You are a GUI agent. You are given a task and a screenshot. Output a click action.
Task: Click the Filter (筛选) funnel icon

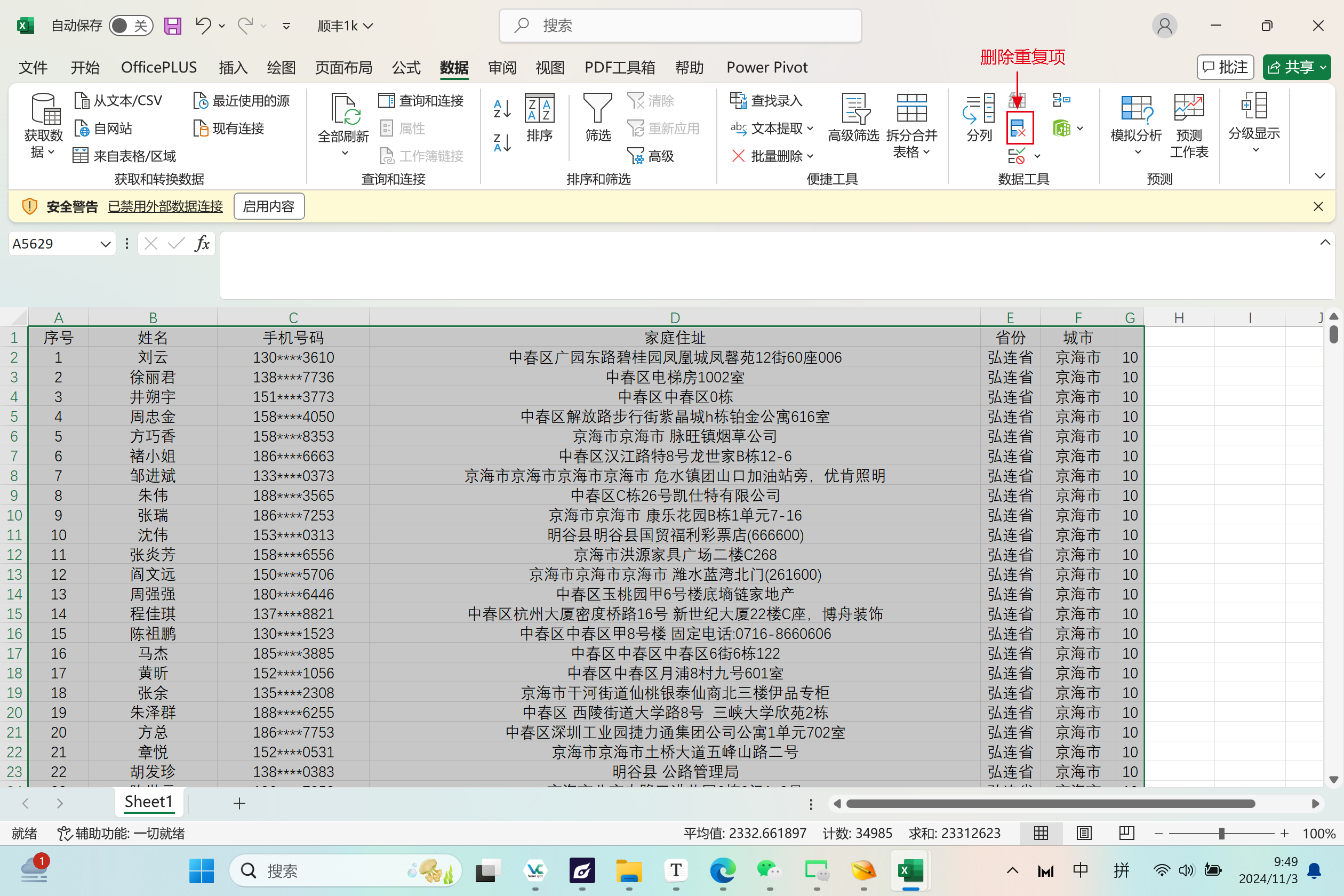click(598, 117)
